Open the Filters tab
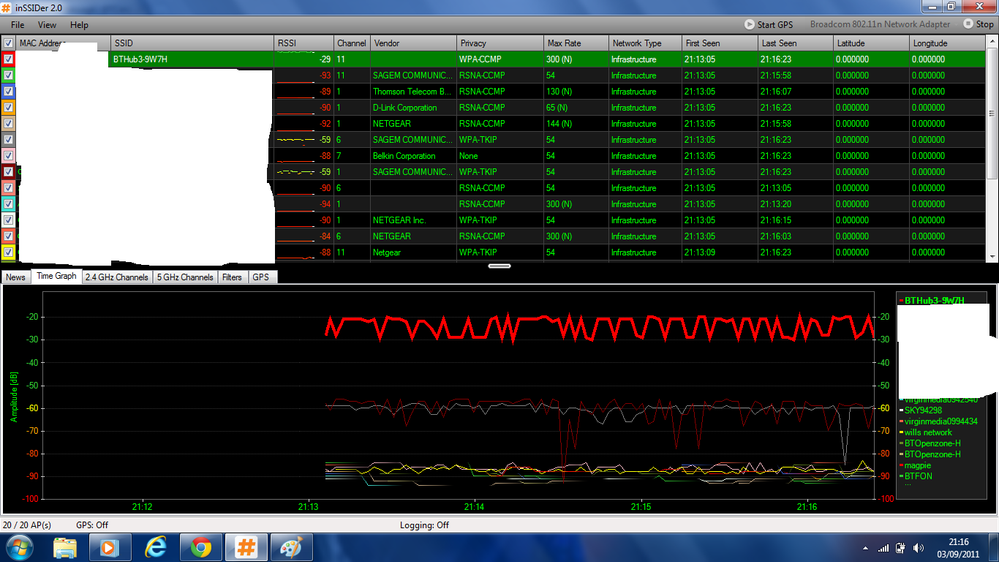Viewport: 999px width, 562px height. pyautogui.click(x=232, y=277)
